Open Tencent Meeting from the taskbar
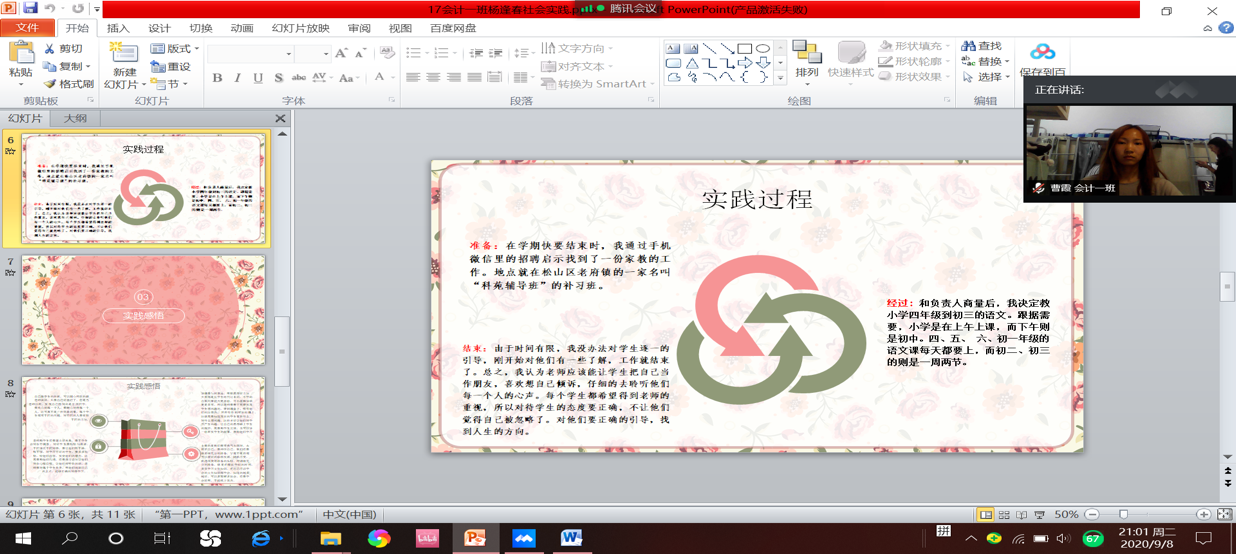The width and height of the screenshot is (1236, 554). pos(523,538)
